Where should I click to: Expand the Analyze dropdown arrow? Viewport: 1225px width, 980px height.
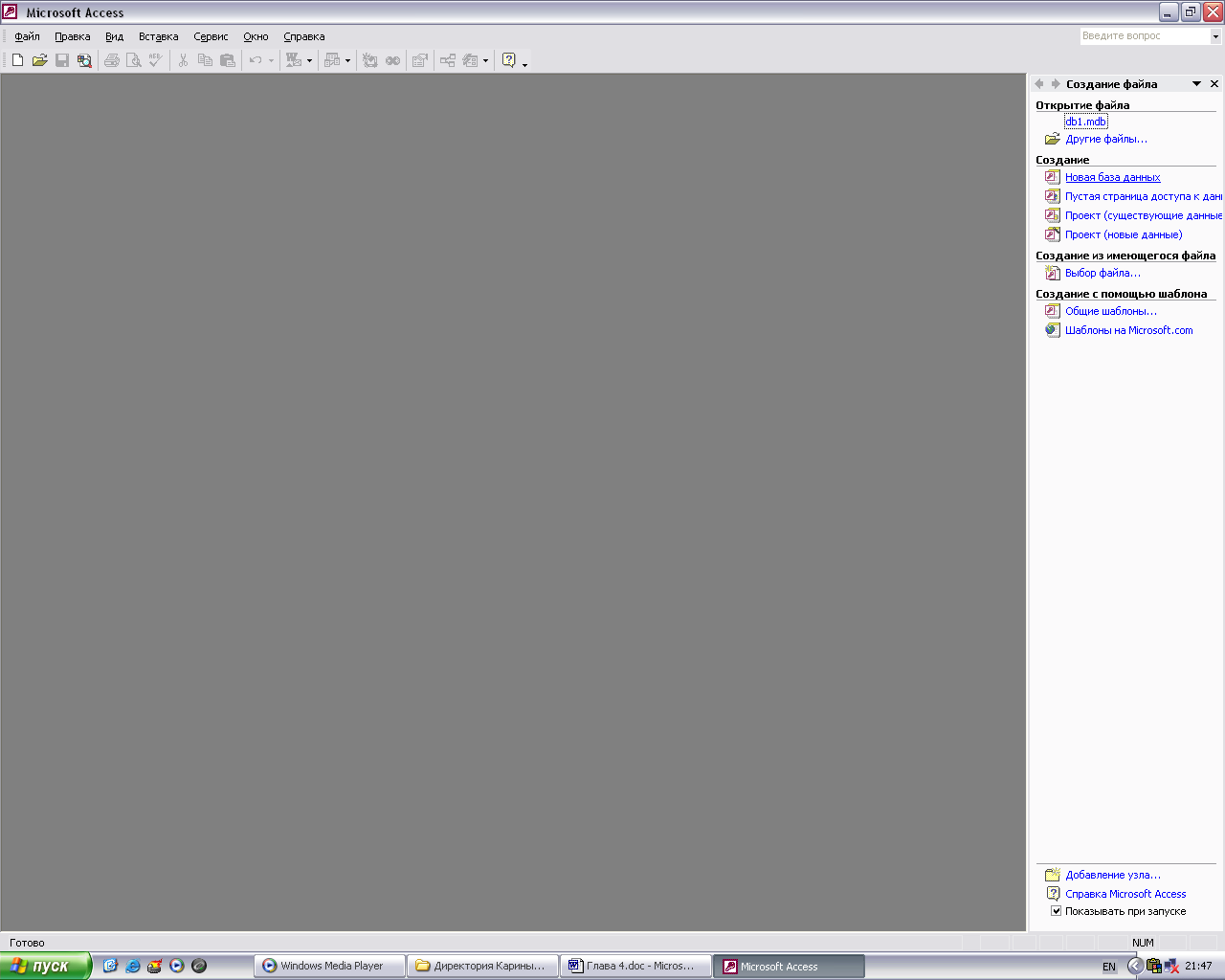click(x=347, y=60)
